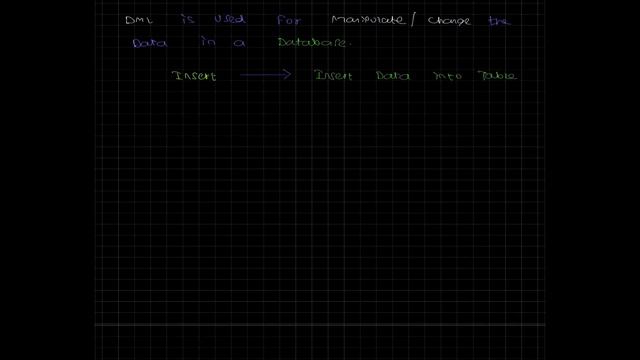Click the word 'Table' in the third line
The width and height of the screenshot is (640, 360).
[x=497, y=76]
